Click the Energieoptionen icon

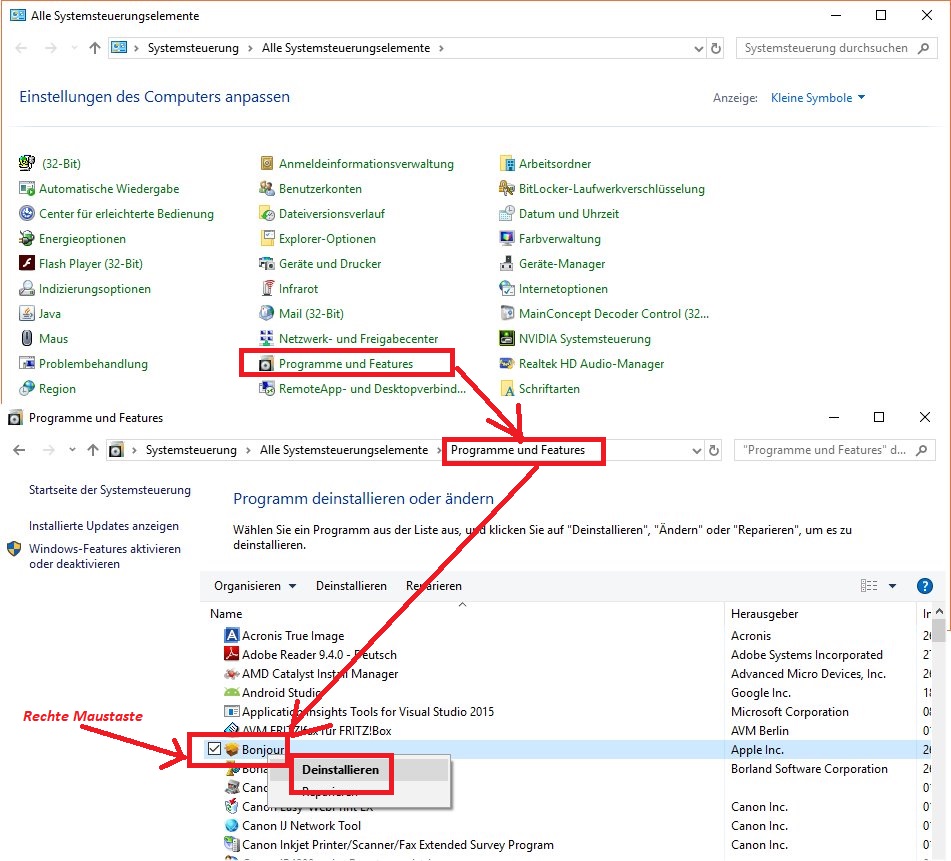click(x=27, y=238)
